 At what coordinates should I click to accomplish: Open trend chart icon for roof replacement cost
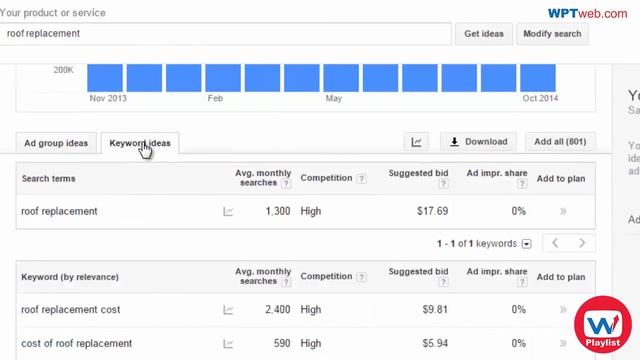pos(228,310)
